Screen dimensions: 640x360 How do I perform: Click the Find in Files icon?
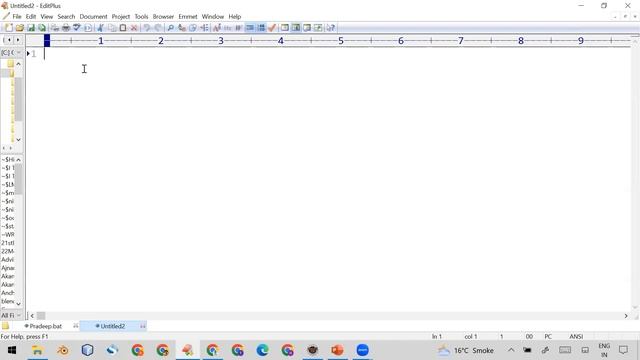click(x=193, y=28)
